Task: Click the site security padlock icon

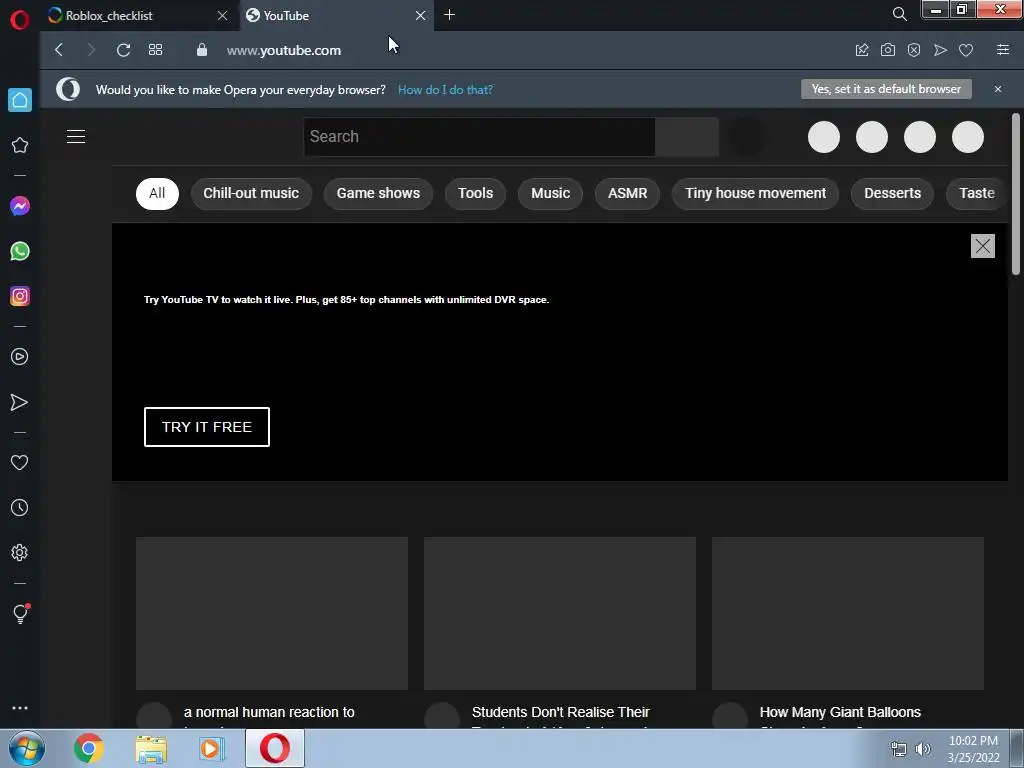Action: click(202, 50)
